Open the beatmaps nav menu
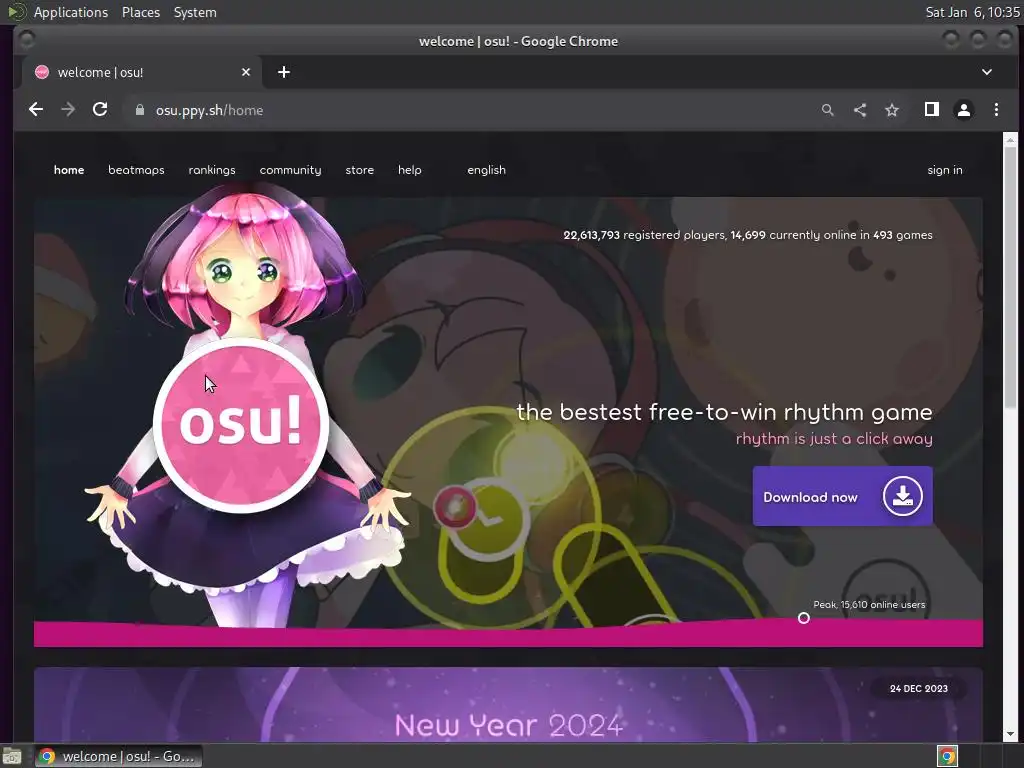 click(136, 170)
